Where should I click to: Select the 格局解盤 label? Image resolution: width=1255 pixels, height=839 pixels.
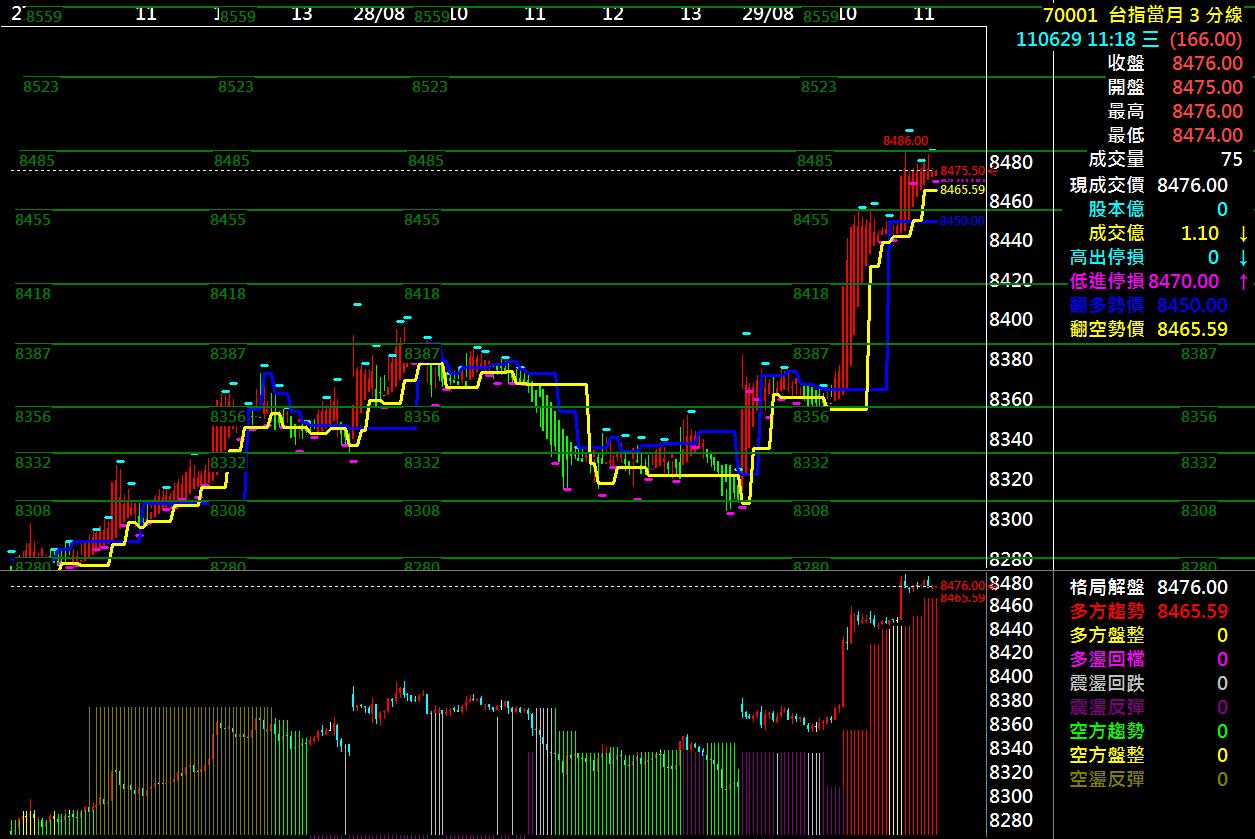pos(1107,587)
